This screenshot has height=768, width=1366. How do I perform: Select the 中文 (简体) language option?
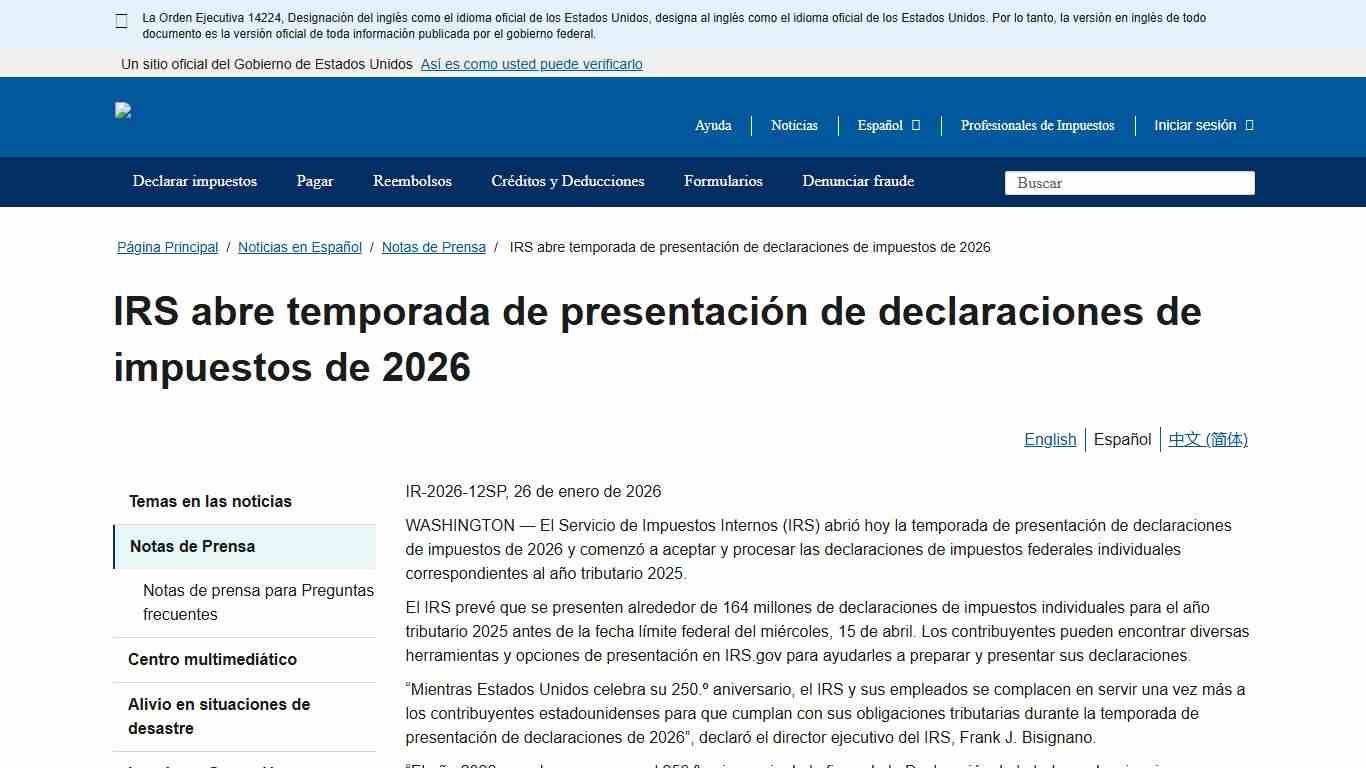tap(1208, 439)
